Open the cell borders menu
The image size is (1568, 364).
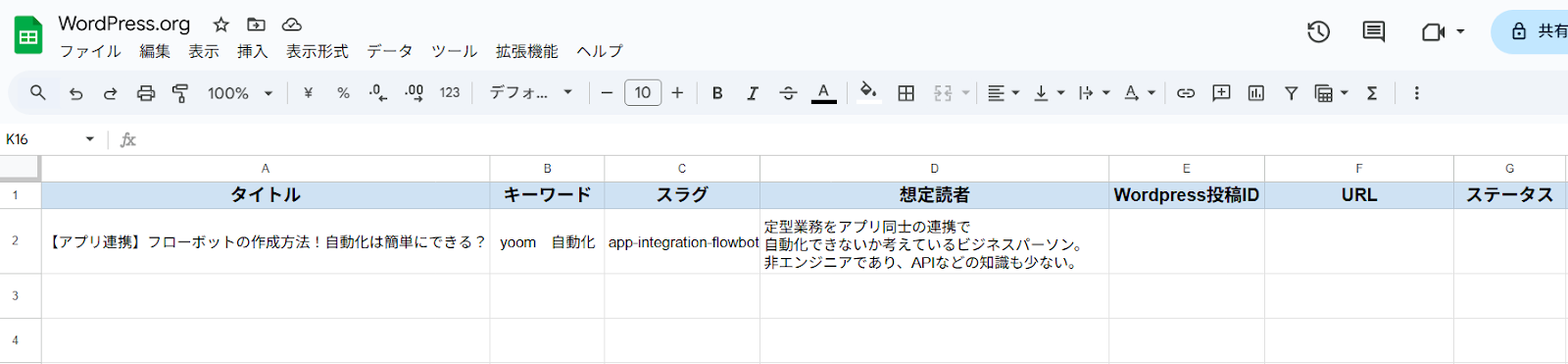(x=906, y=93)
